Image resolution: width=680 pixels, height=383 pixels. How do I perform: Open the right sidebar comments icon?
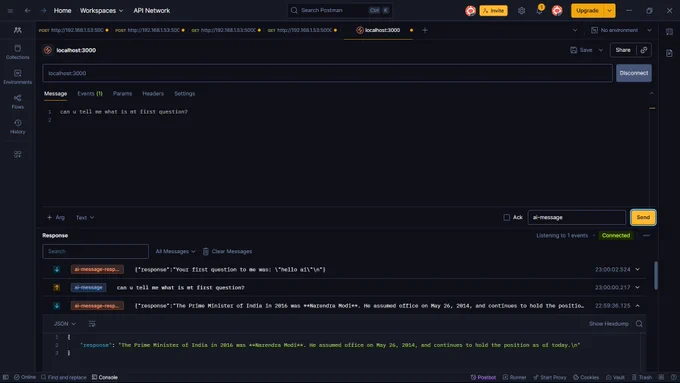pos(669,31)
